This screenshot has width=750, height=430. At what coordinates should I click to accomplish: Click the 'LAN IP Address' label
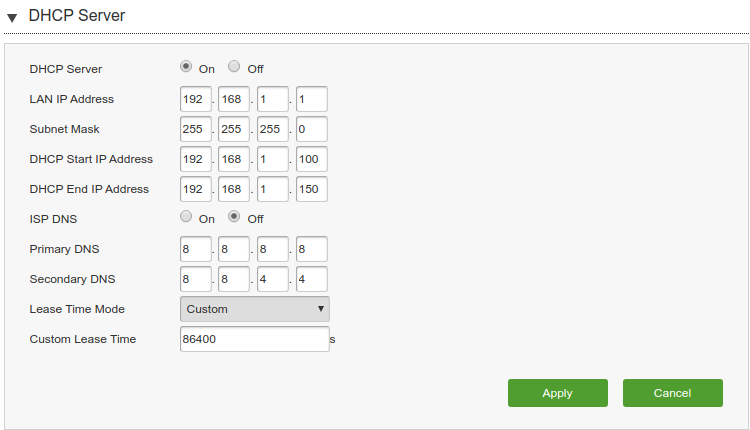point(72,99)
